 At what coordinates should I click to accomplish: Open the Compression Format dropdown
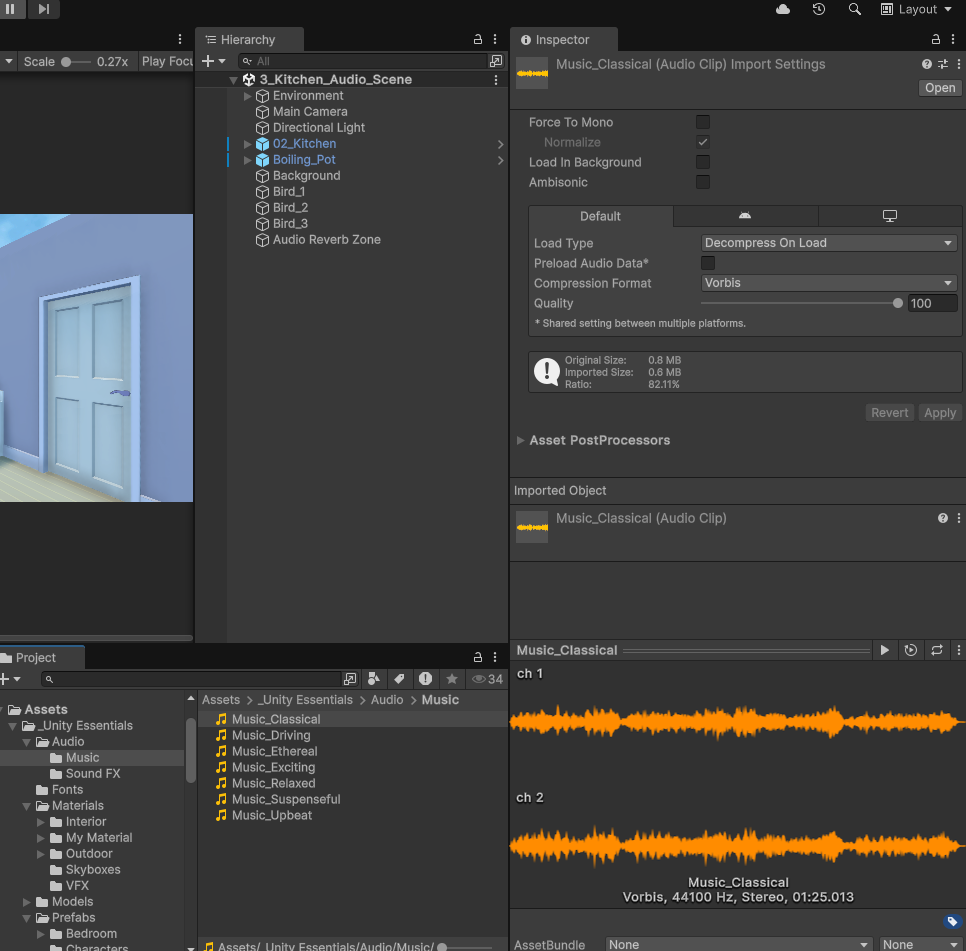click(829, 283)
